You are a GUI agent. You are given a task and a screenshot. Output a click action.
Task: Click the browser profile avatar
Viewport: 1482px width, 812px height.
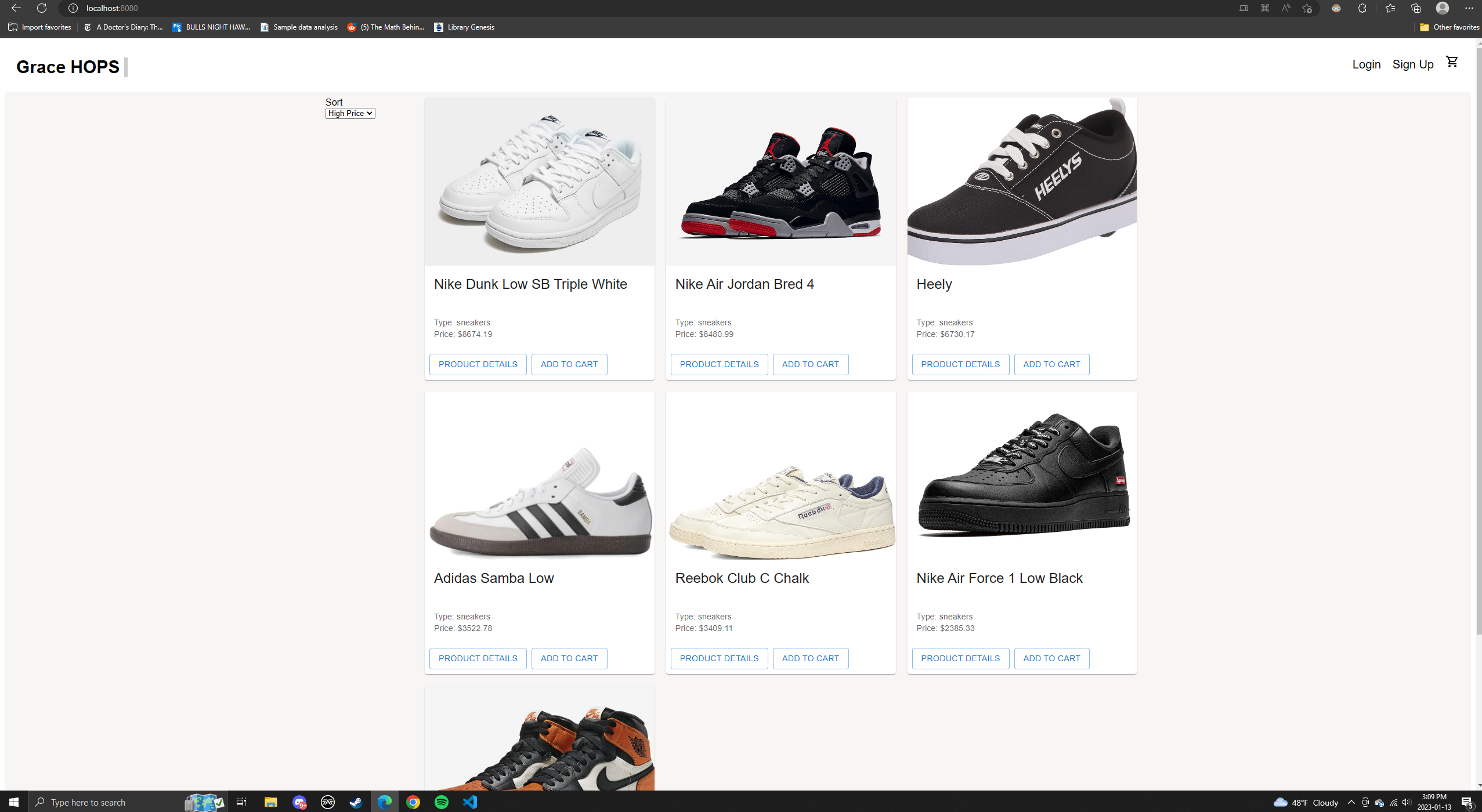(x=1441, y=8)
